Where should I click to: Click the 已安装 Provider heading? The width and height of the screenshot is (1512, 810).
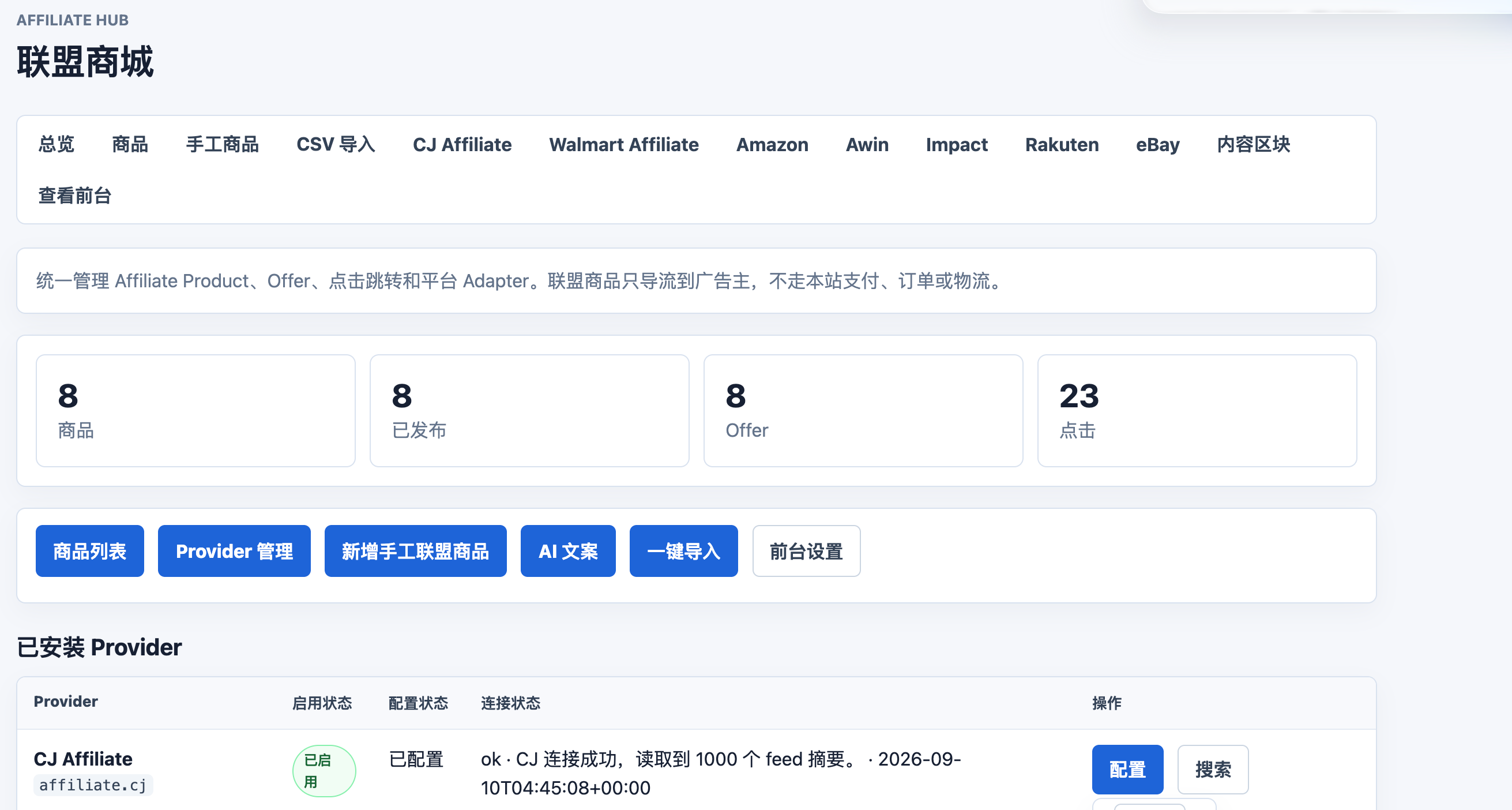coord(99,647)
